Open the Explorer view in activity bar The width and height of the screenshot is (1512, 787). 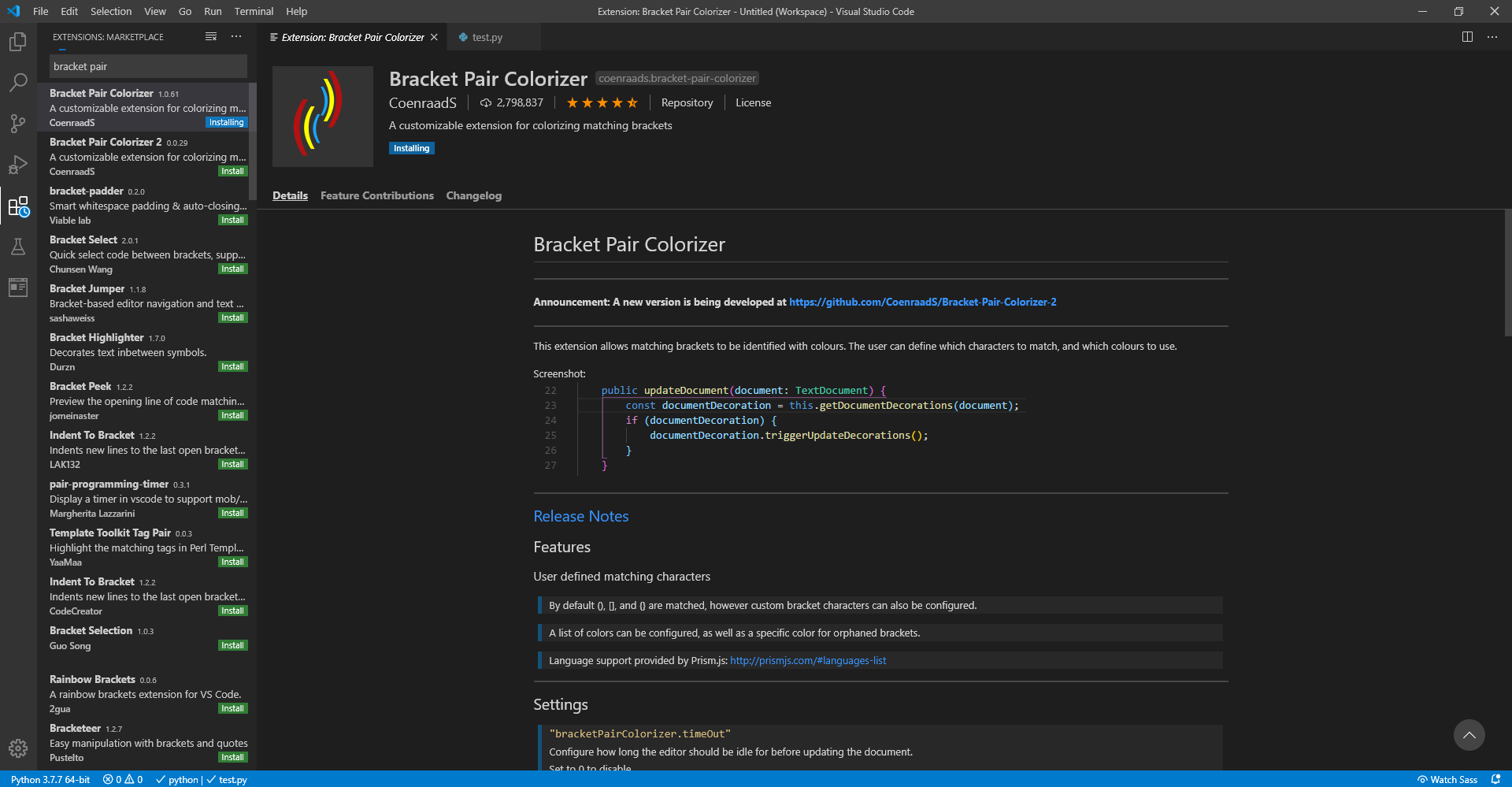click(x=18, y=41)
